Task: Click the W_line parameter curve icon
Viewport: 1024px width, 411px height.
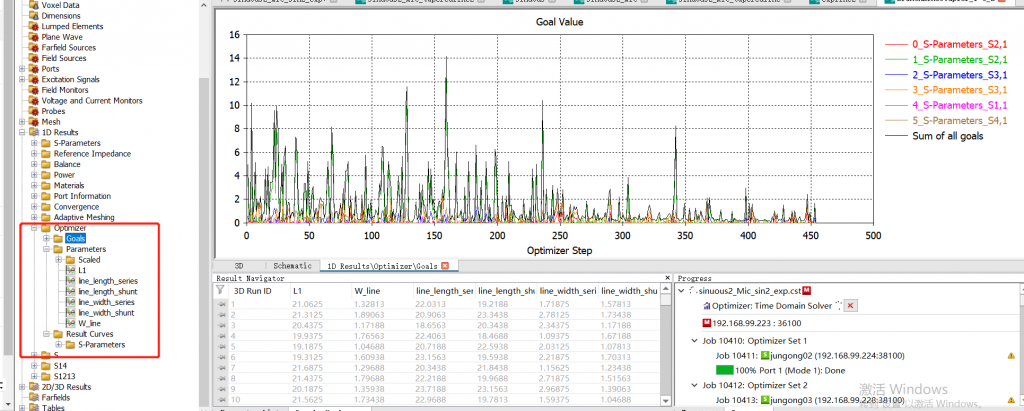Action: click(69, 324)
